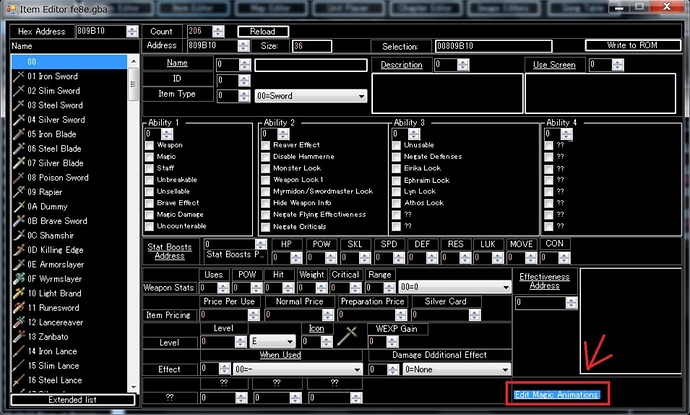Click the sword icon preview beside Icon field
The image size is (690, 415).
[347, 336]
